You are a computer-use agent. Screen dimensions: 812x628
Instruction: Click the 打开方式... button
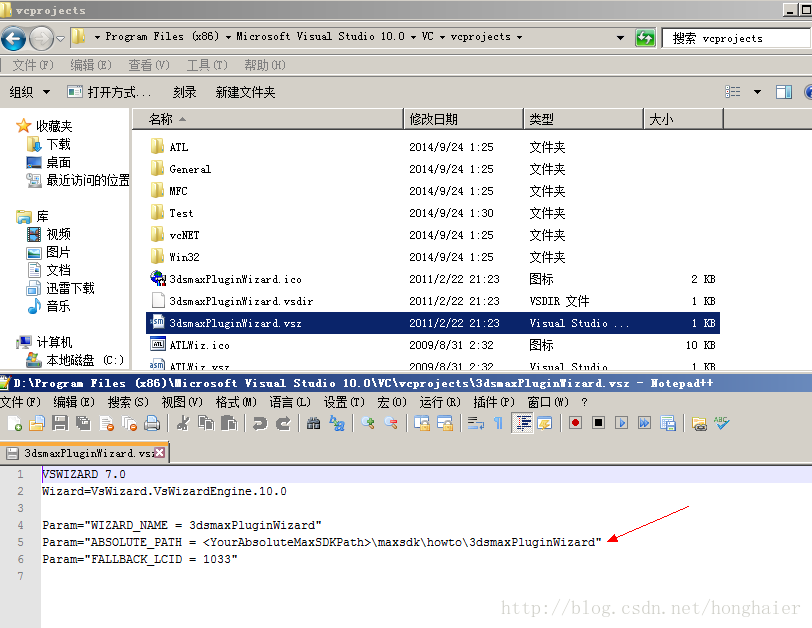(x=109, y=92)
